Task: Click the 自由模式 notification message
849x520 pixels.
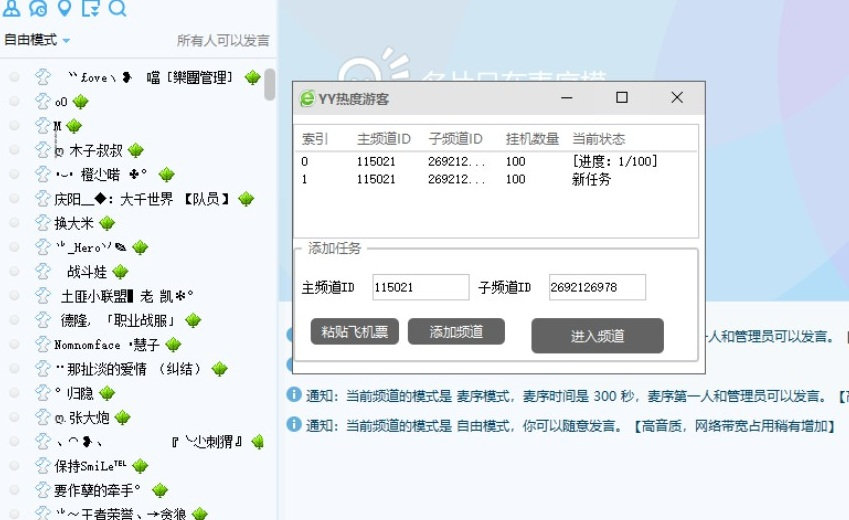Action: click(571, 426)
